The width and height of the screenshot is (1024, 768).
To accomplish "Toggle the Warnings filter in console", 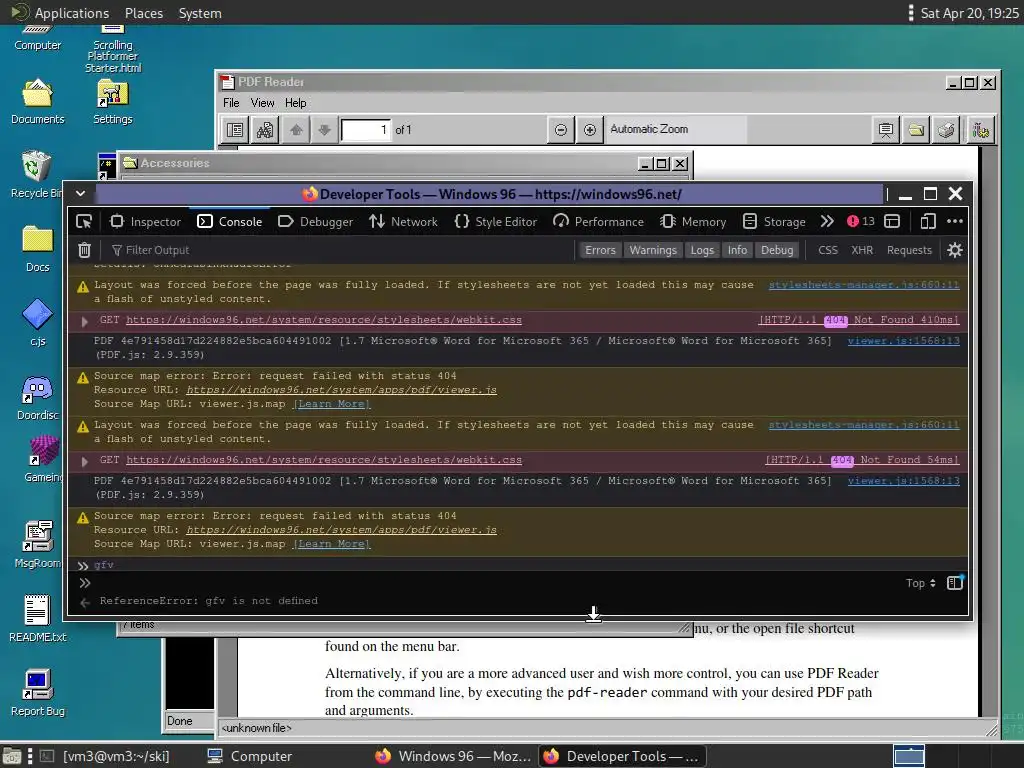I will [652, 250].
